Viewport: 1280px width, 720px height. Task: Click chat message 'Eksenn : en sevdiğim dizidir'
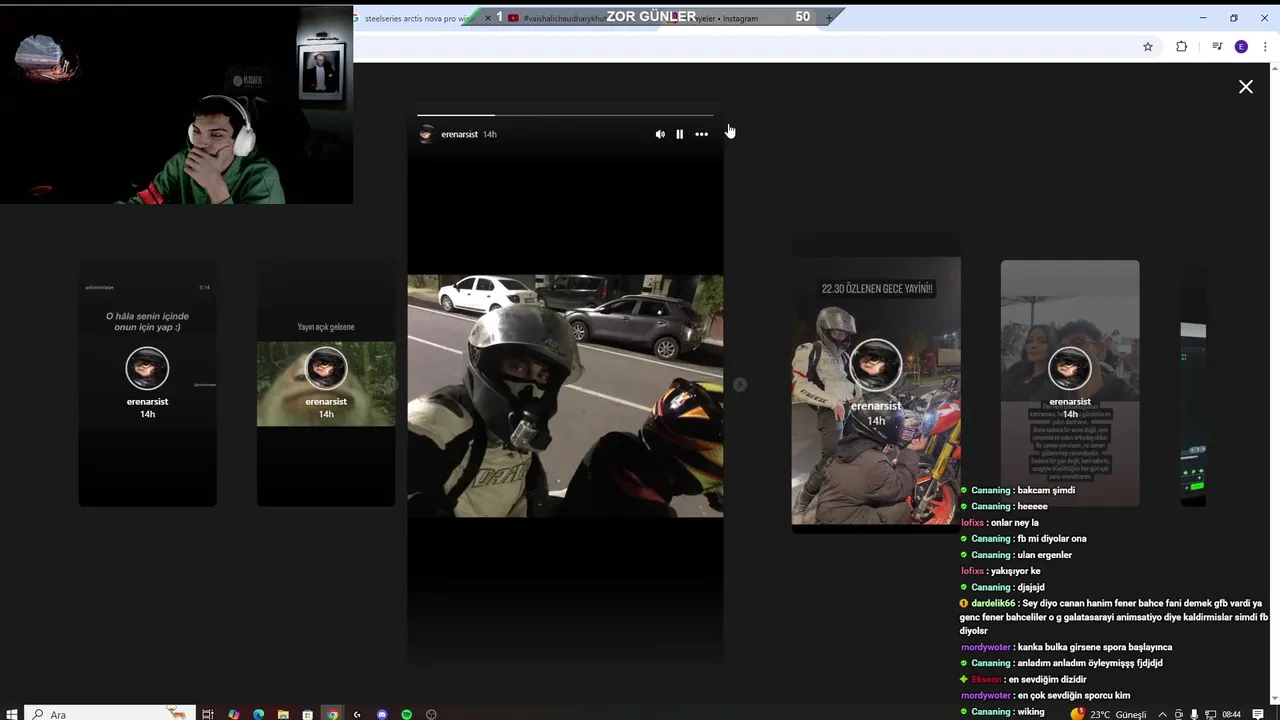(1023, 679)
